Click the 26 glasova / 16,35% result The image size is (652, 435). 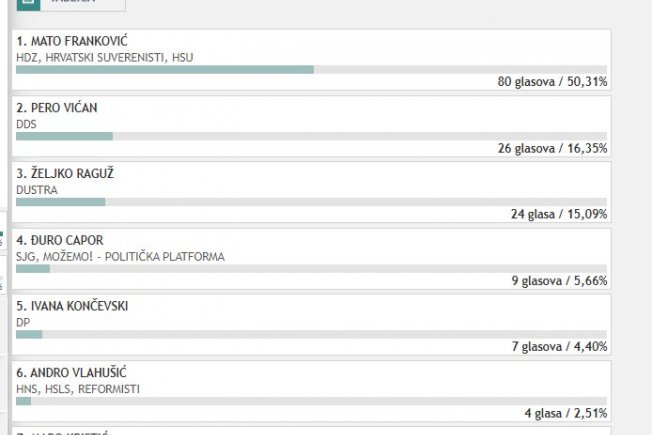click(552, 148)
